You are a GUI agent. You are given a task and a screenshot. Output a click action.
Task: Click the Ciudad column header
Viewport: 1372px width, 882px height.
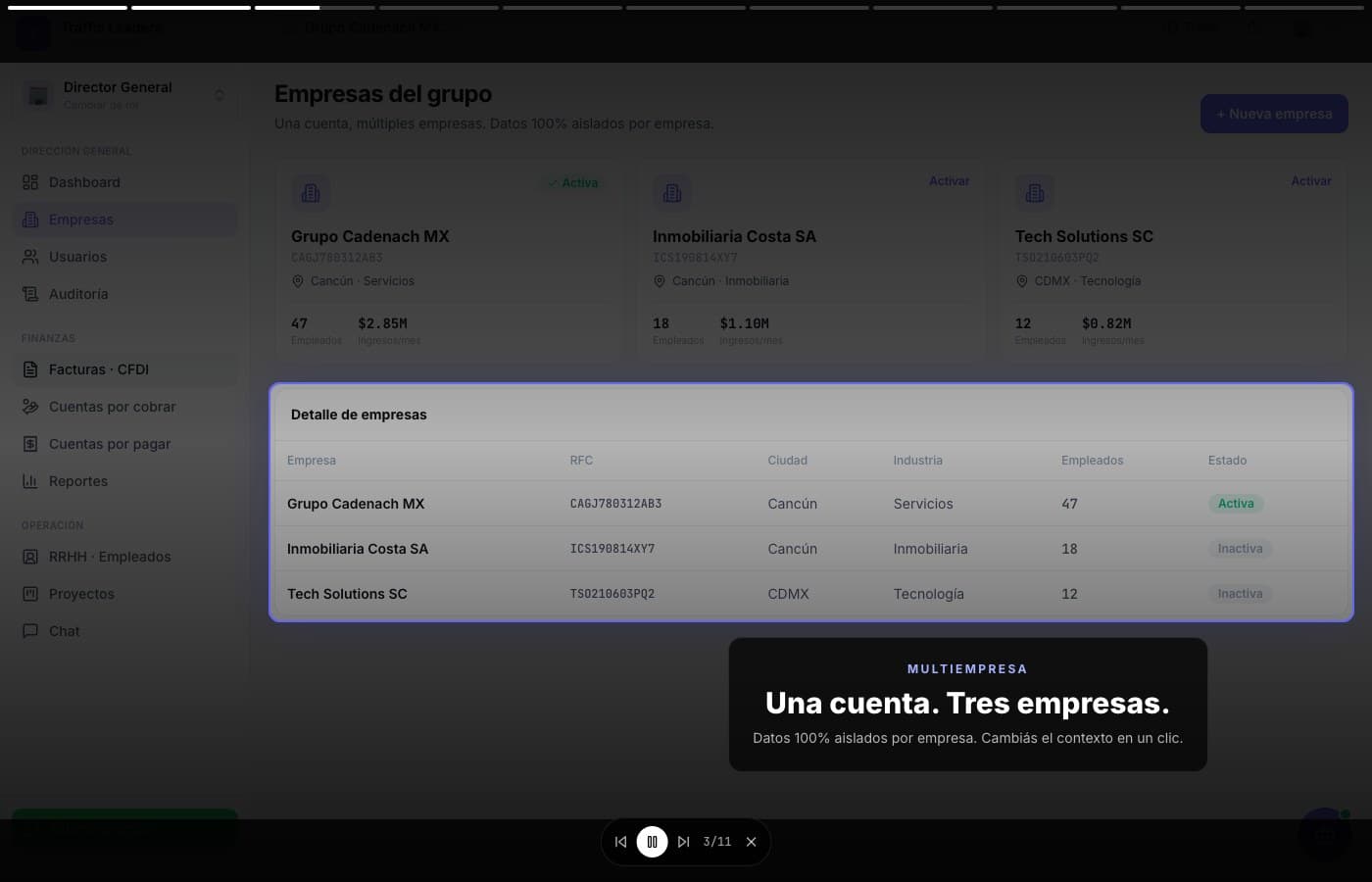pyautogui.click(x=787, y=461)
